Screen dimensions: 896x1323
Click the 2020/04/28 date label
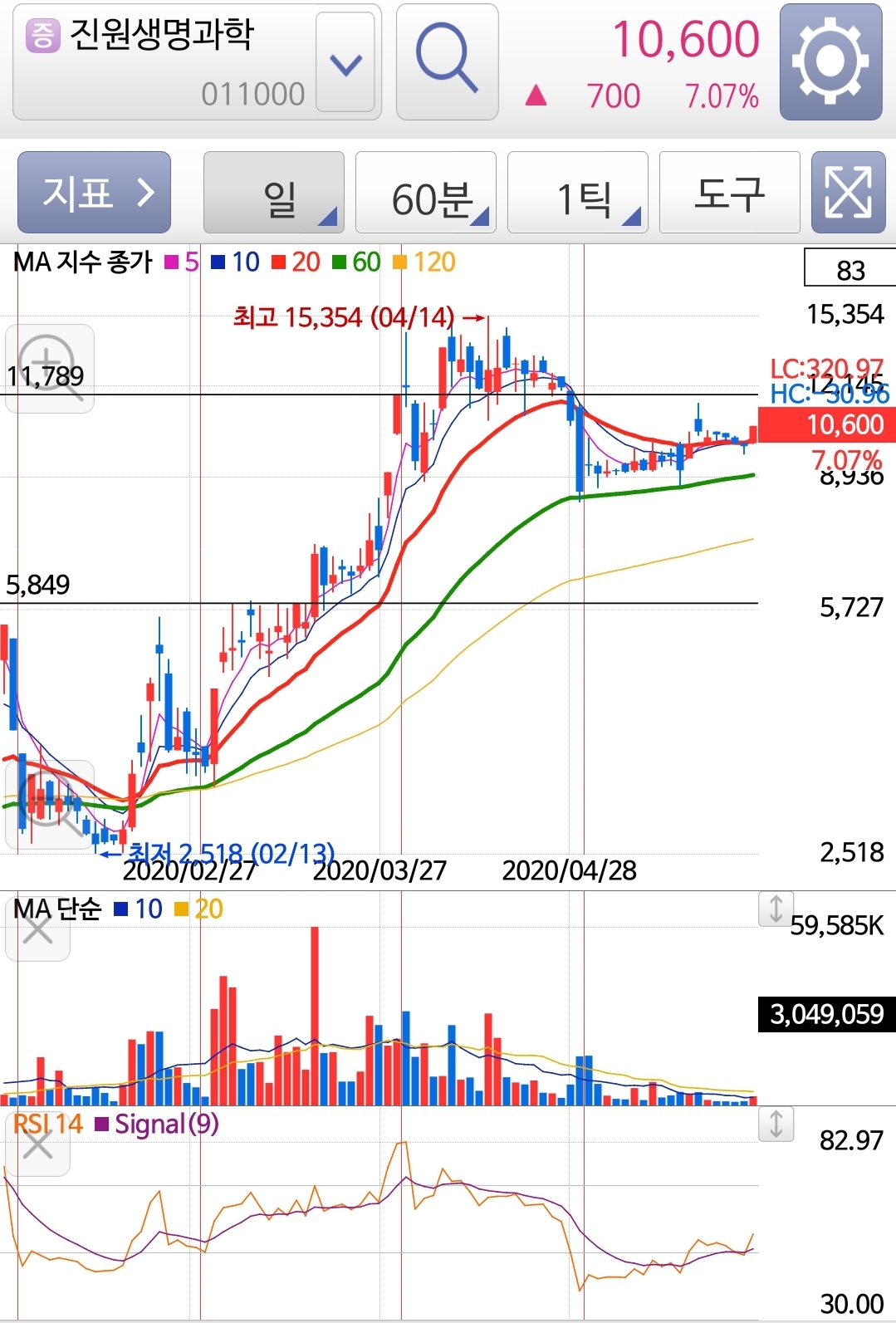click(x=570, y=870)
